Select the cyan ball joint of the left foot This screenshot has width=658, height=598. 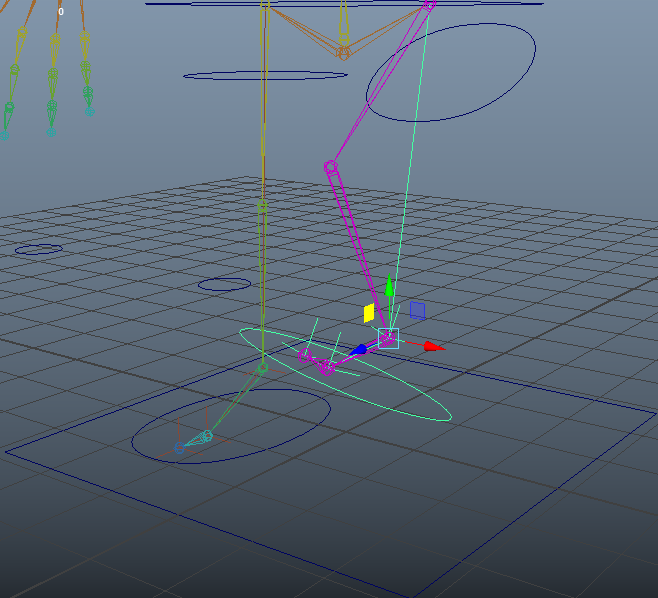click(x=207, y=436)
